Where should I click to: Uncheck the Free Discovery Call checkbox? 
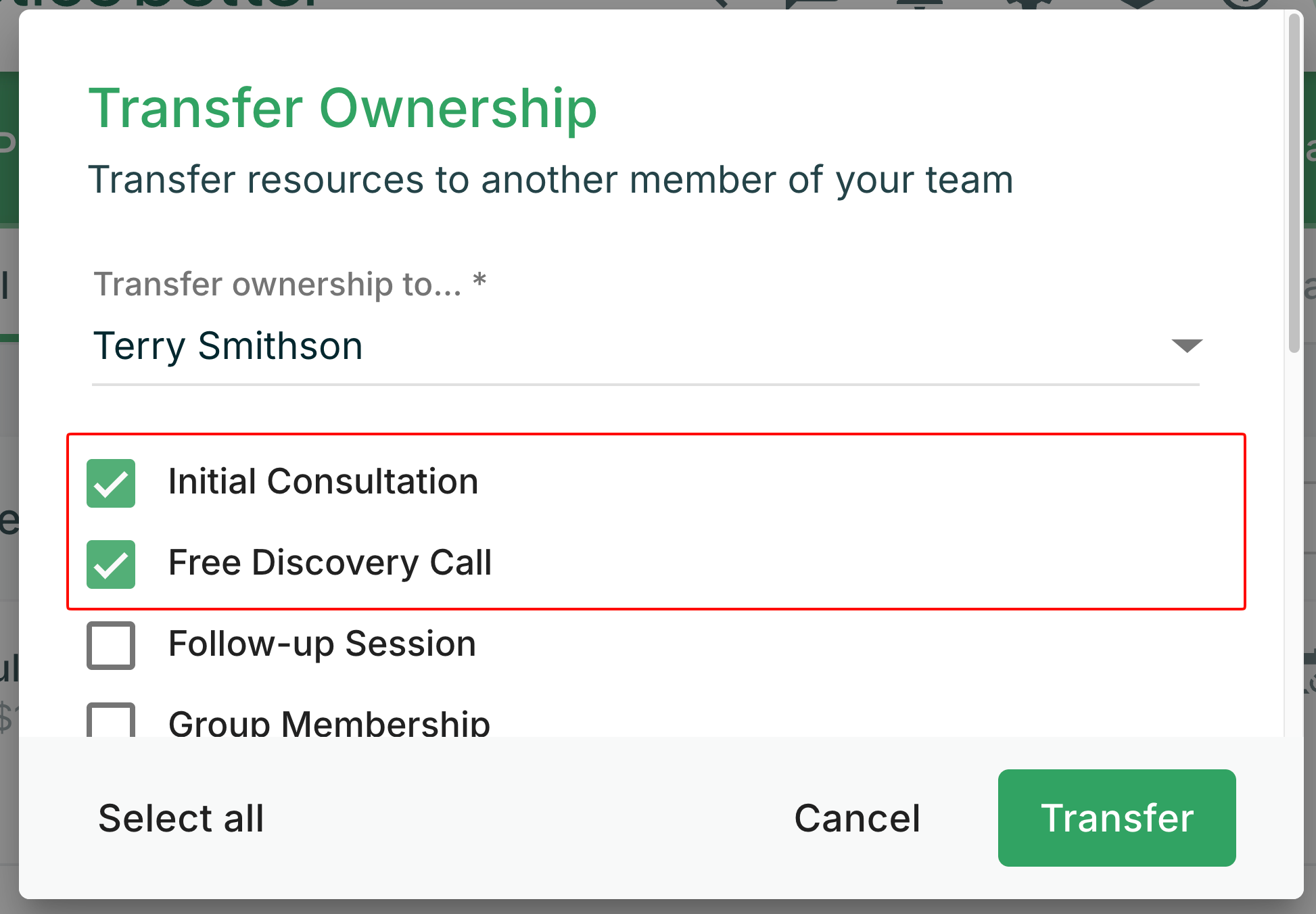coord(111,564)
